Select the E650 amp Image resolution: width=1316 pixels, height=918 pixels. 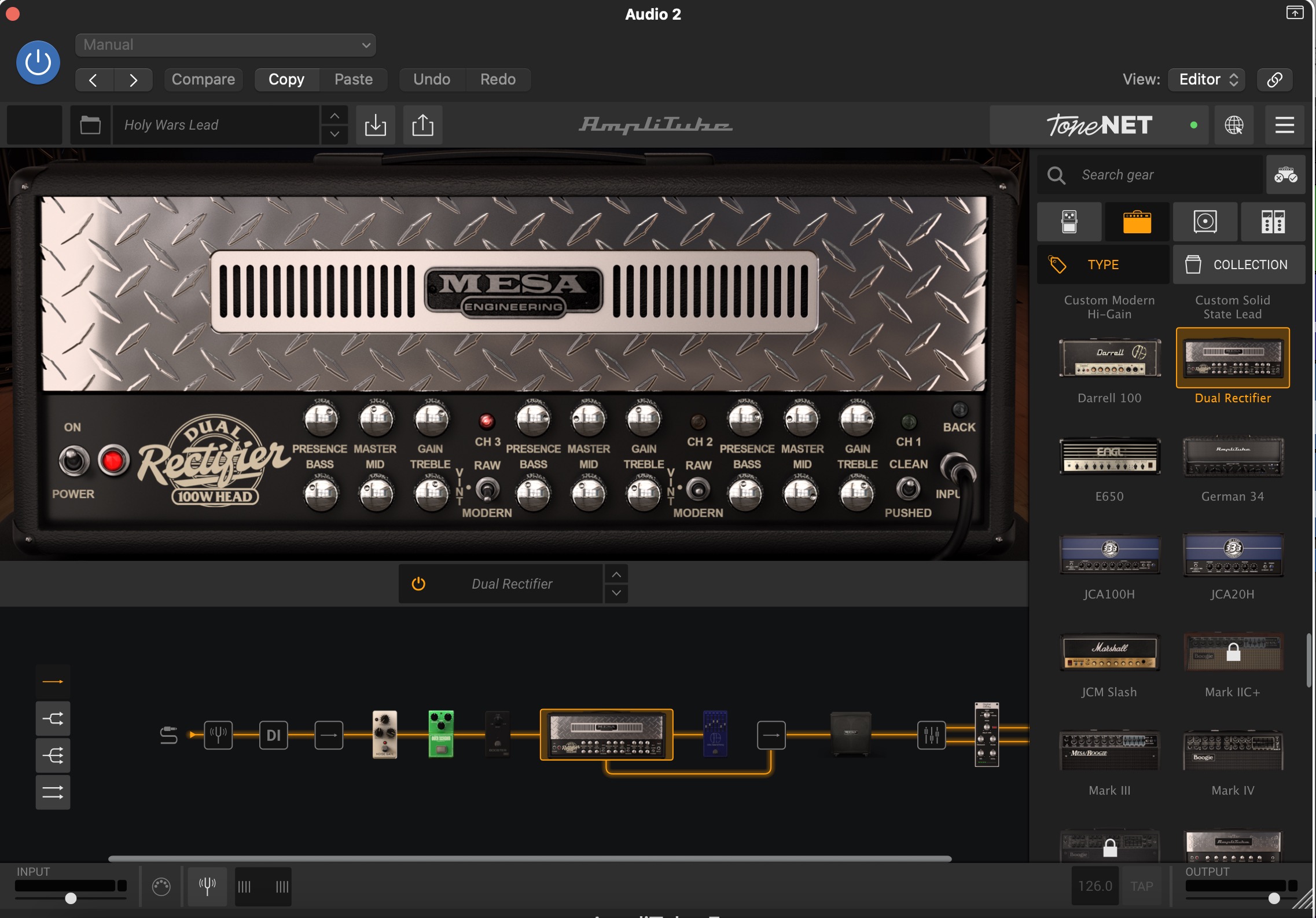pyautogui.click(x=1110, y=456)
